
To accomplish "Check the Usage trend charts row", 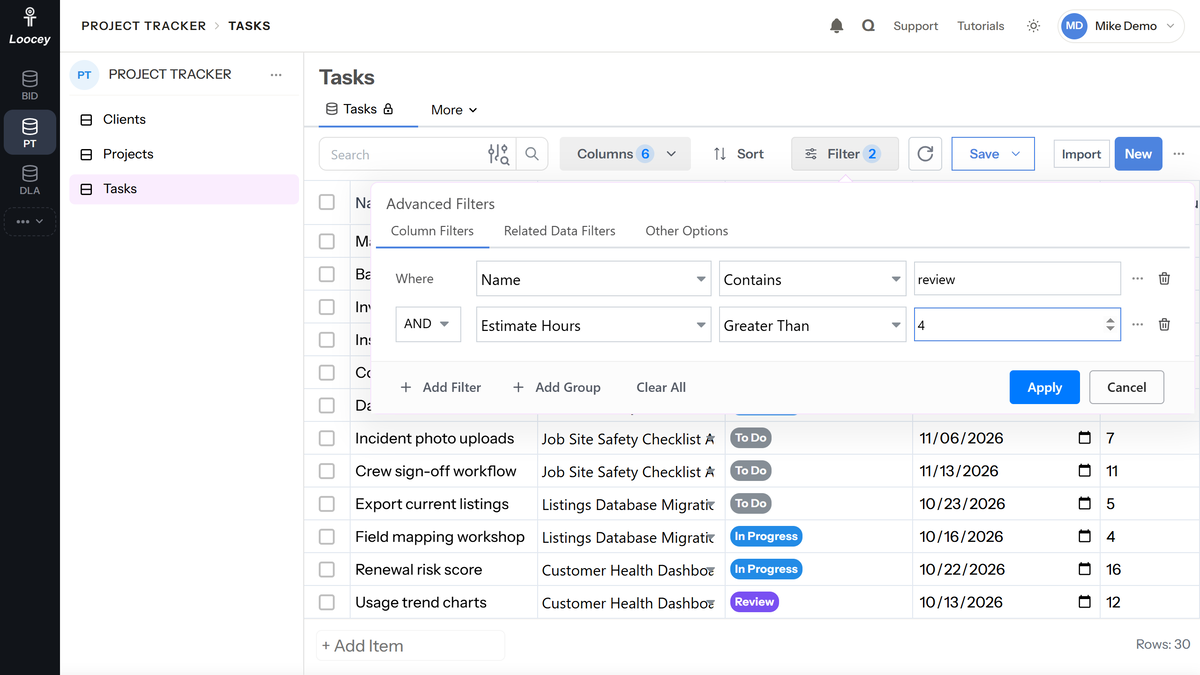I will (327, 602).
